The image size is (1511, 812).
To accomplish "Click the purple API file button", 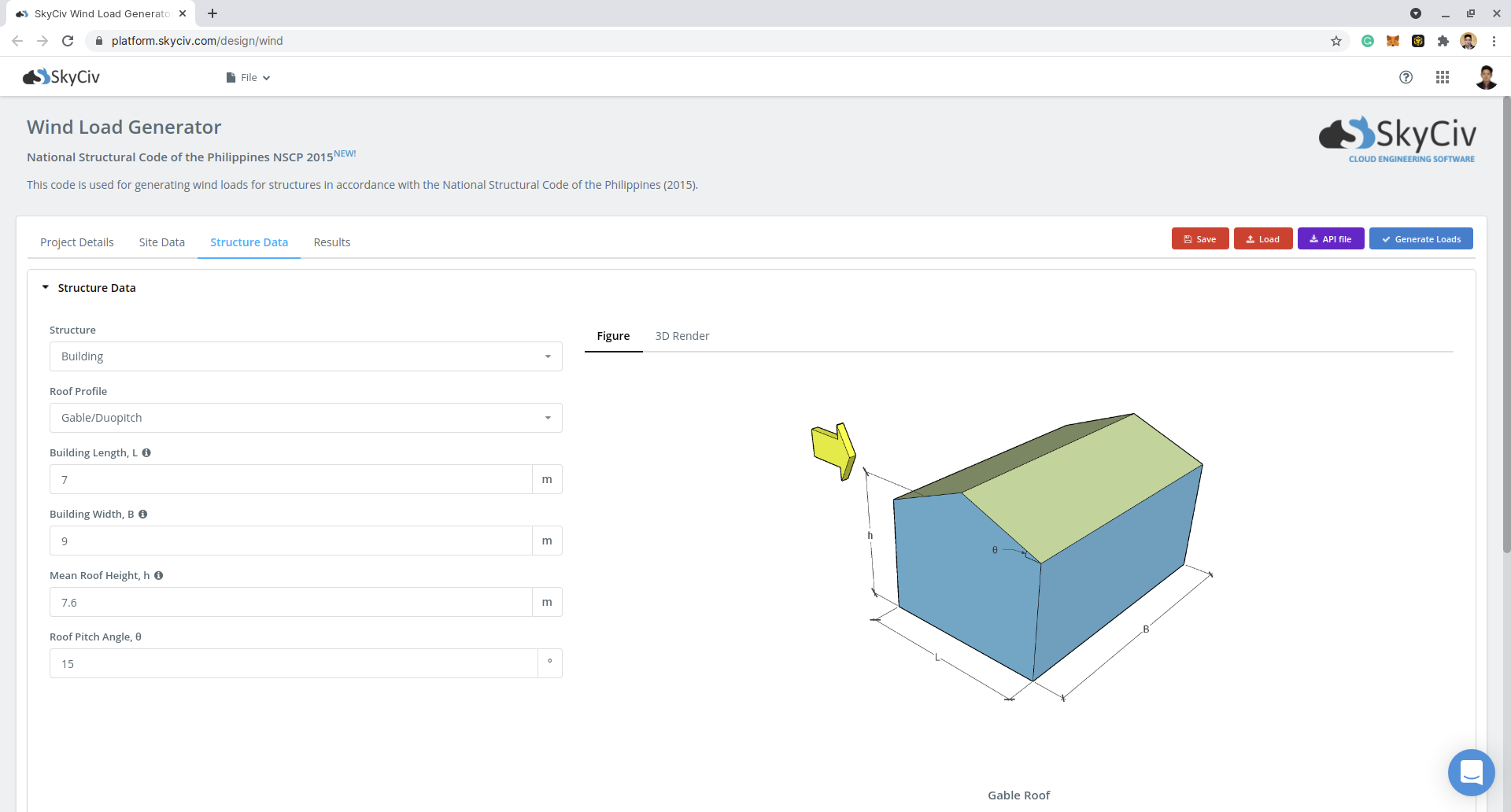I will click(x=1330, y=239).
